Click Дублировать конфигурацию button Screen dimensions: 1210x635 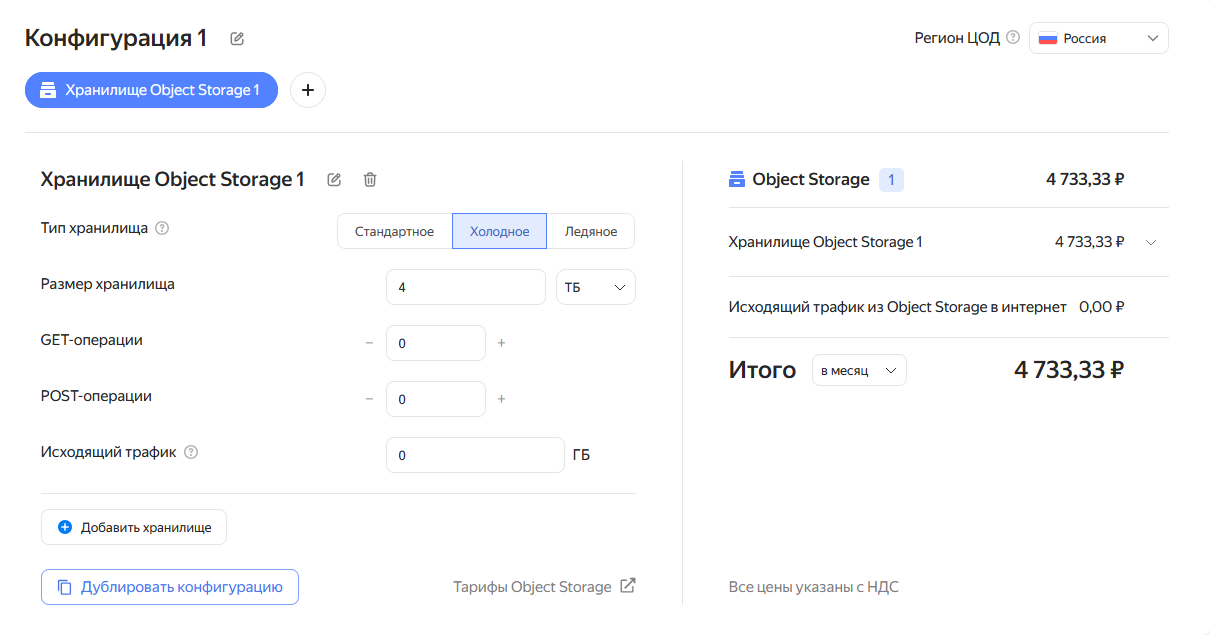170,587
